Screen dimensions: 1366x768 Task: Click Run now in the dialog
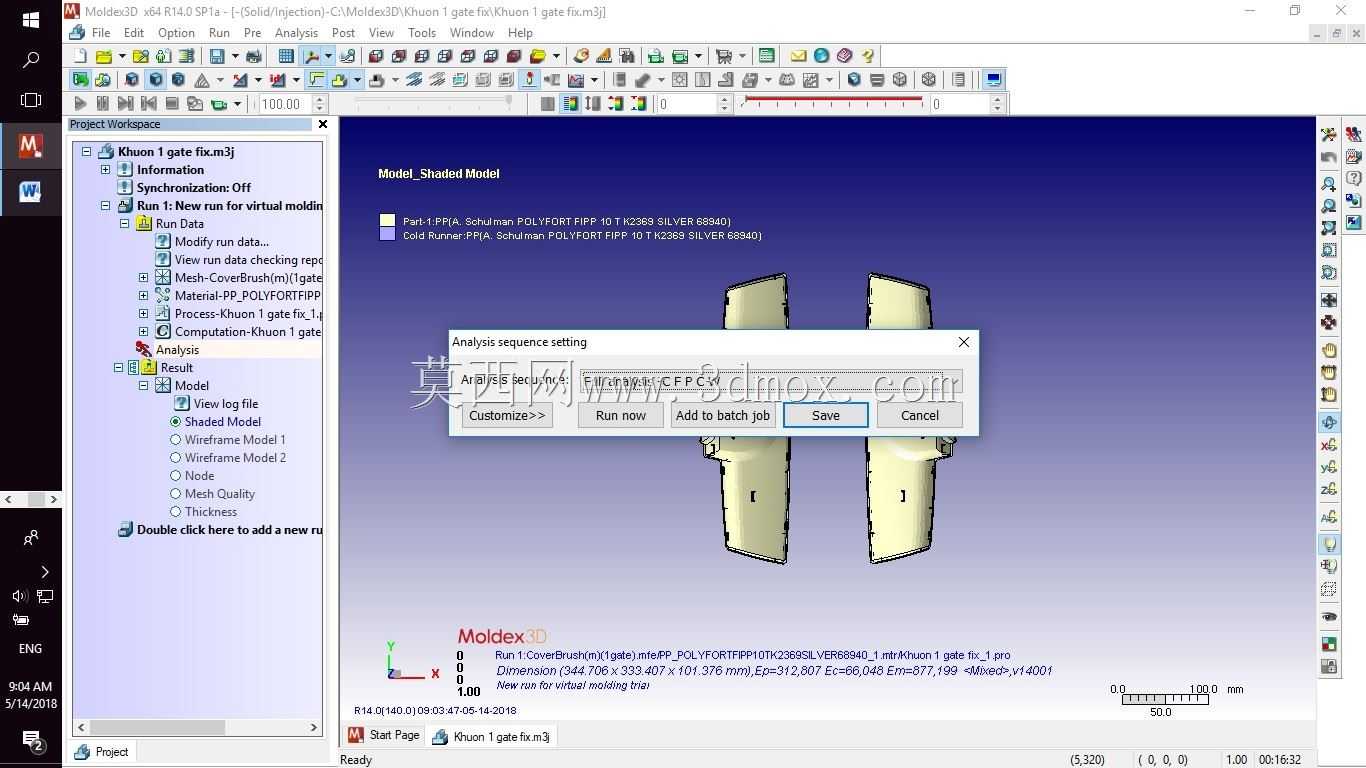(621, 415)
